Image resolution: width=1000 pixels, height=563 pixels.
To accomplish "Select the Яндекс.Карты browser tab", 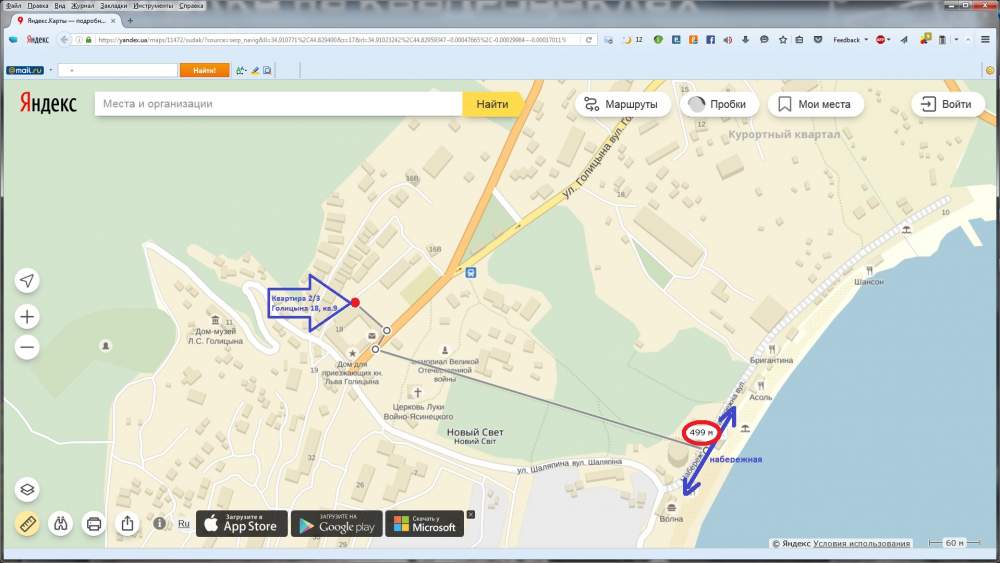I will coord(64,20).
